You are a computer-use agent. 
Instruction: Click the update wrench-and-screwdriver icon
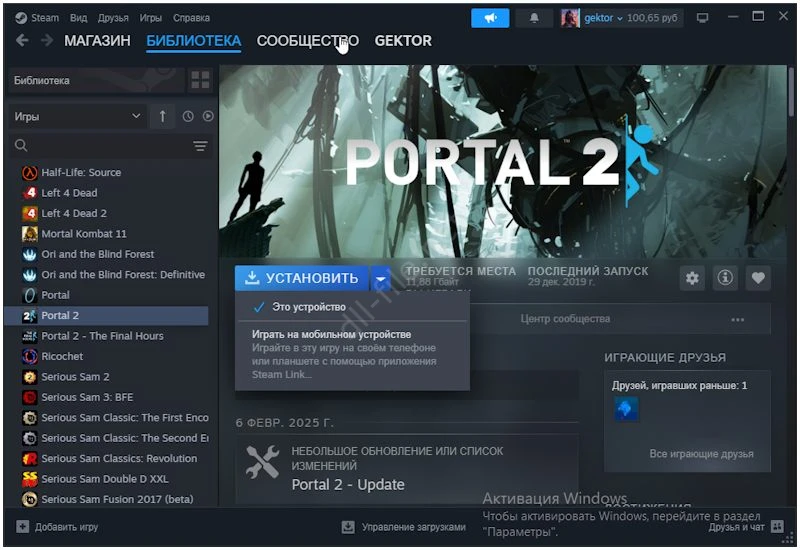[x=262, y=461]
